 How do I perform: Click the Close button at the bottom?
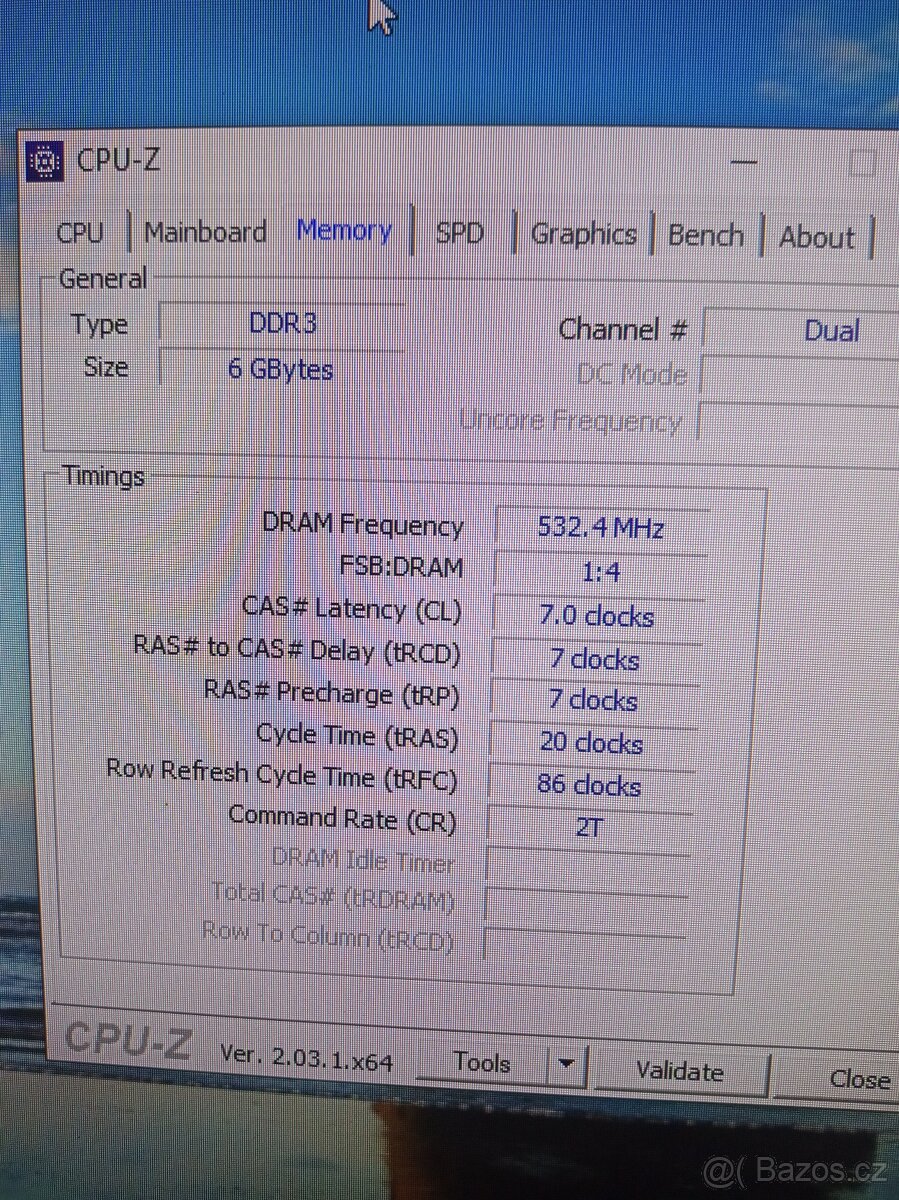pos(858,1080)
